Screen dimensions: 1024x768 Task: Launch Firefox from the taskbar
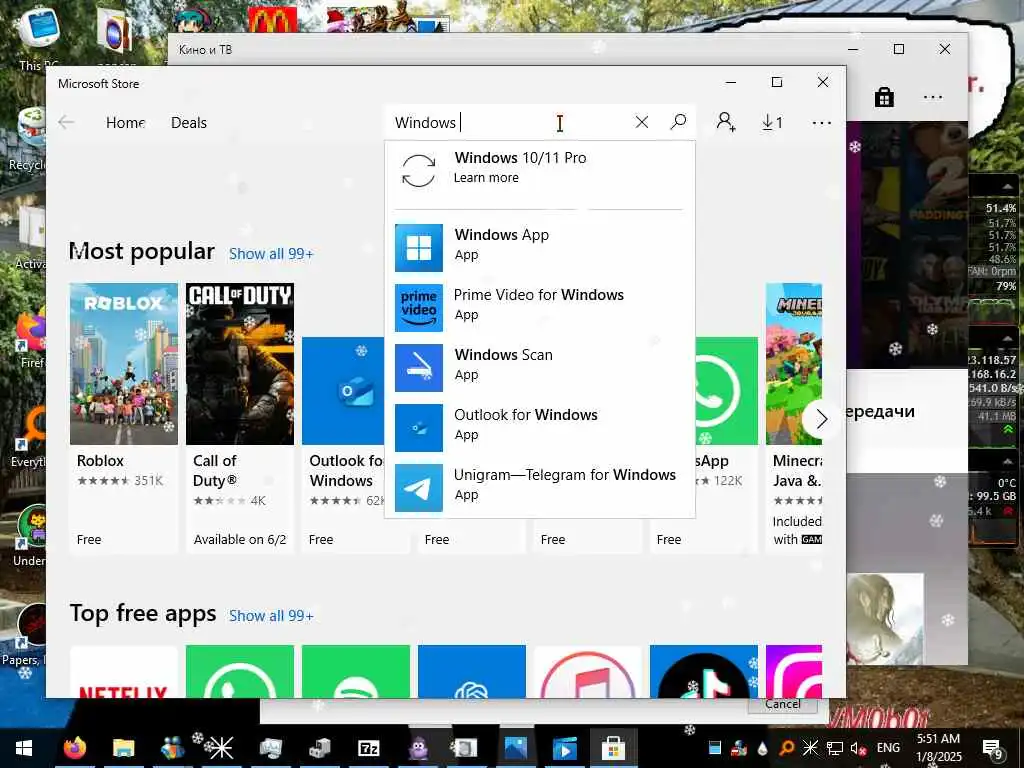point(75,748)
